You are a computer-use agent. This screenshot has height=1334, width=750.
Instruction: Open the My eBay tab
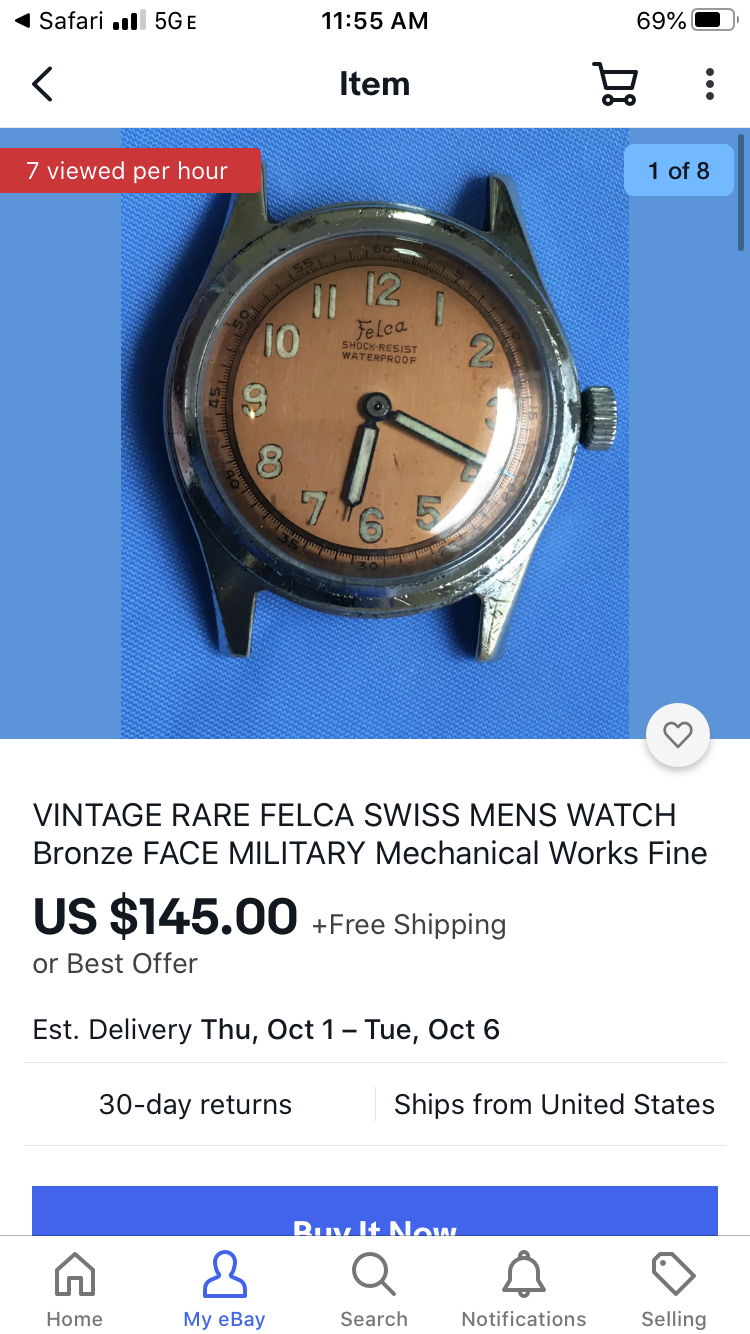(x=224, y=1290)
